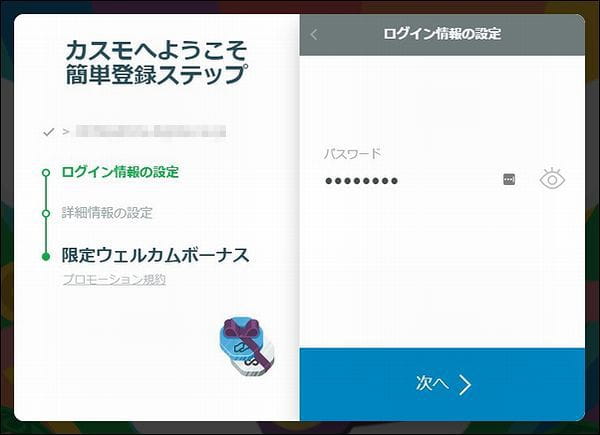Click the カスモへようこそ title text
The height and width of the screenshot is (435, 600).
[156, 51]
